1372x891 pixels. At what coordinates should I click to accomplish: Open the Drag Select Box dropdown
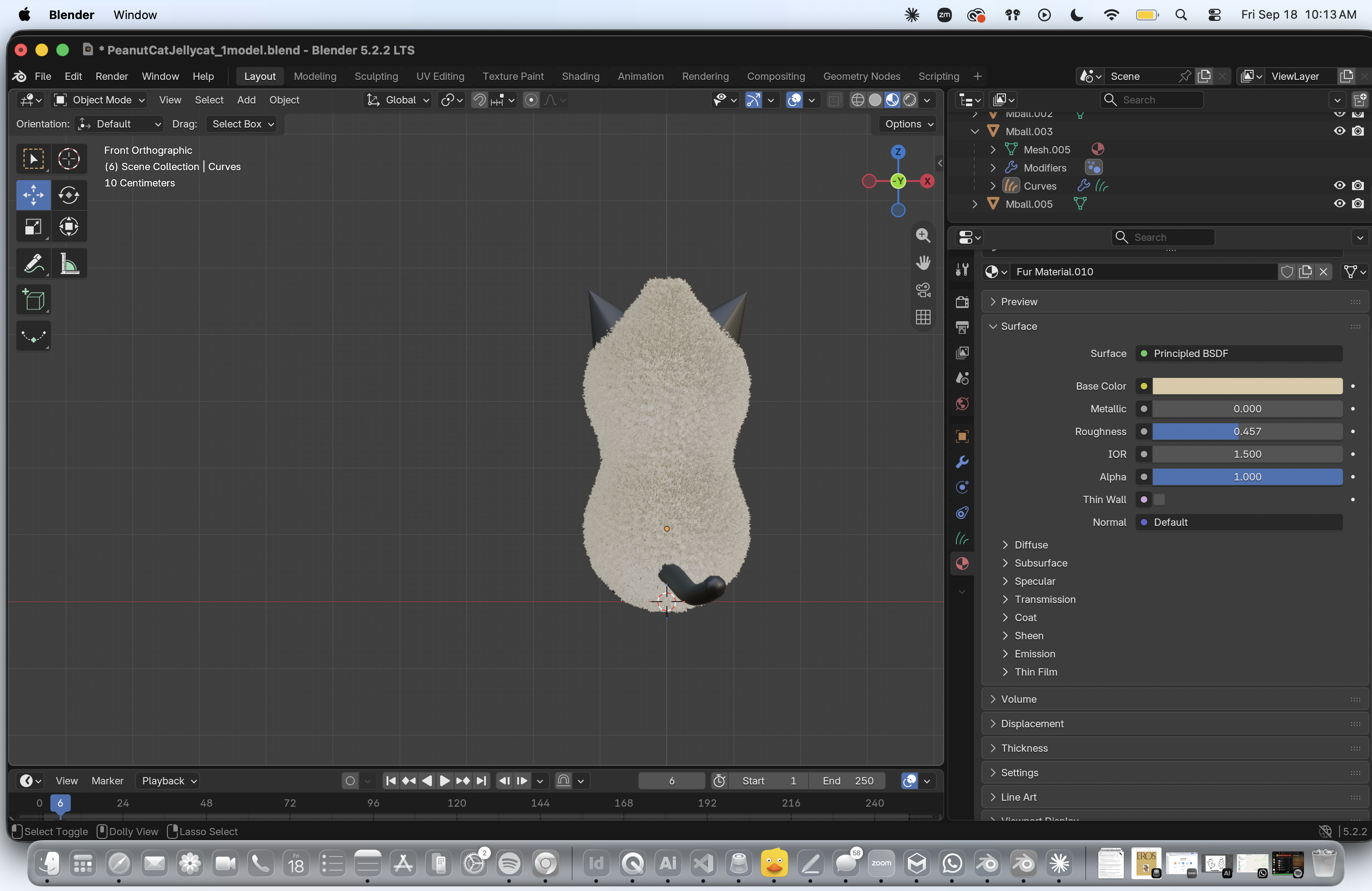tap(241, 124)
